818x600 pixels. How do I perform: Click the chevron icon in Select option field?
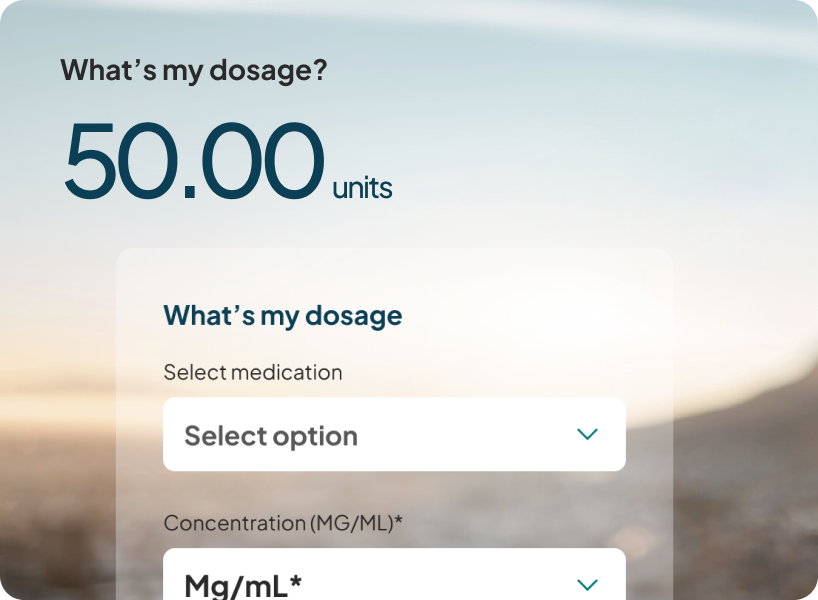[587, 434]
